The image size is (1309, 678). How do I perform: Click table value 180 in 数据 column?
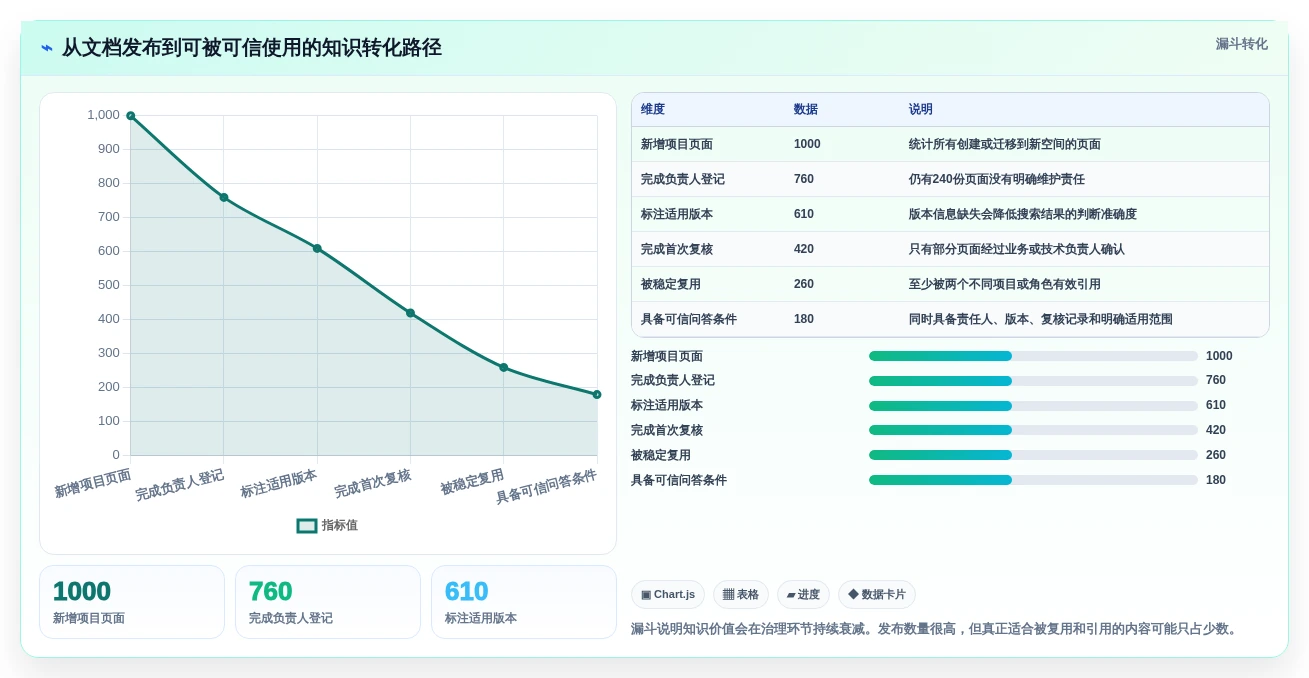[804, 319]
